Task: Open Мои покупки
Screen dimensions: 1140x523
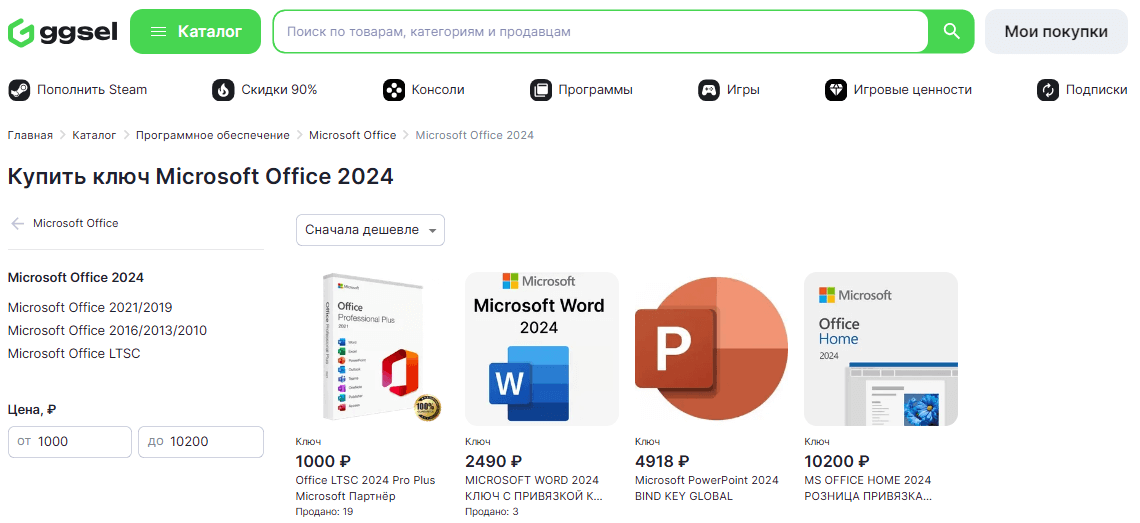Action: (x=1056, y=31)
